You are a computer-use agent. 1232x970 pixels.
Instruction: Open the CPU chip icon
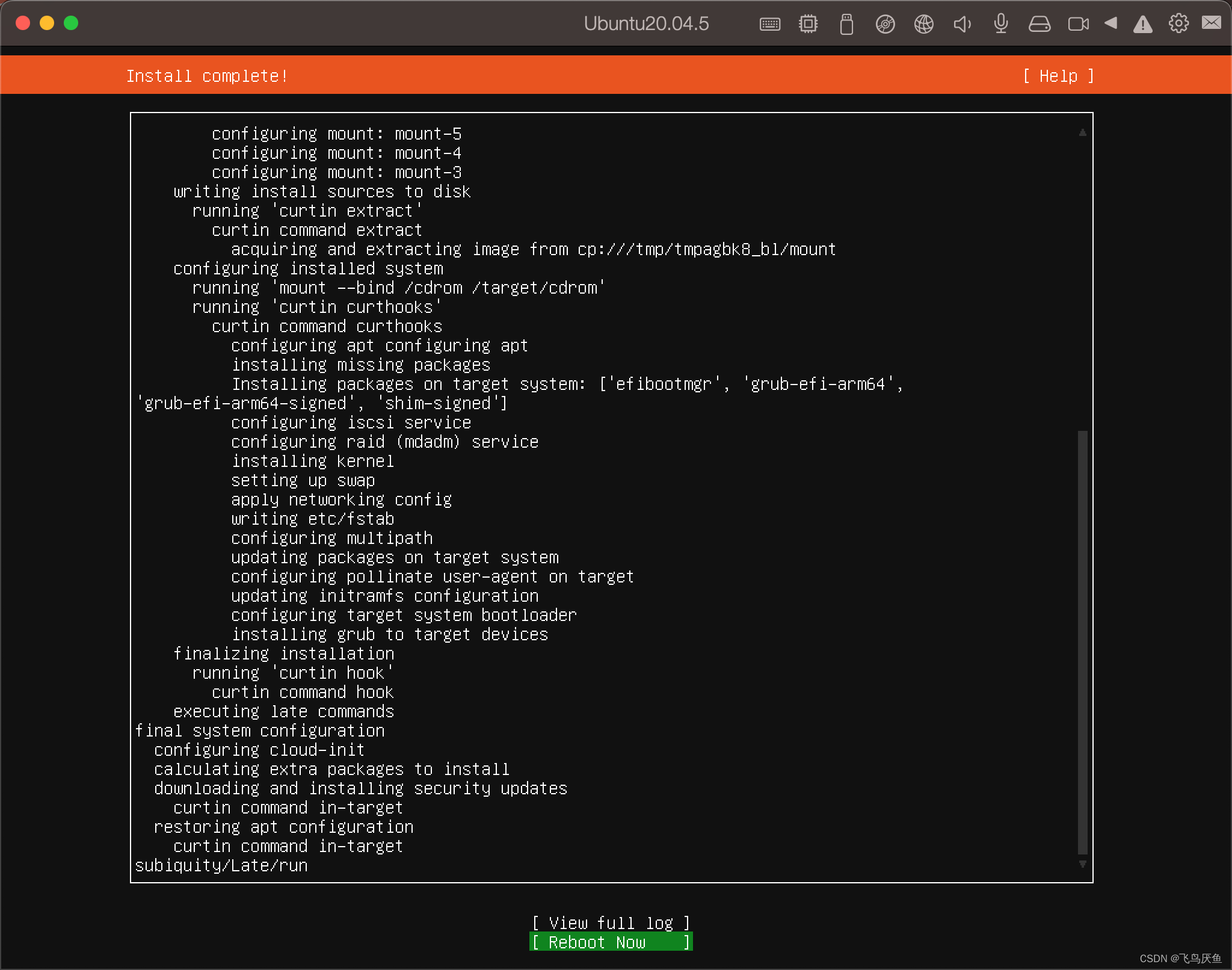point(808,24)
